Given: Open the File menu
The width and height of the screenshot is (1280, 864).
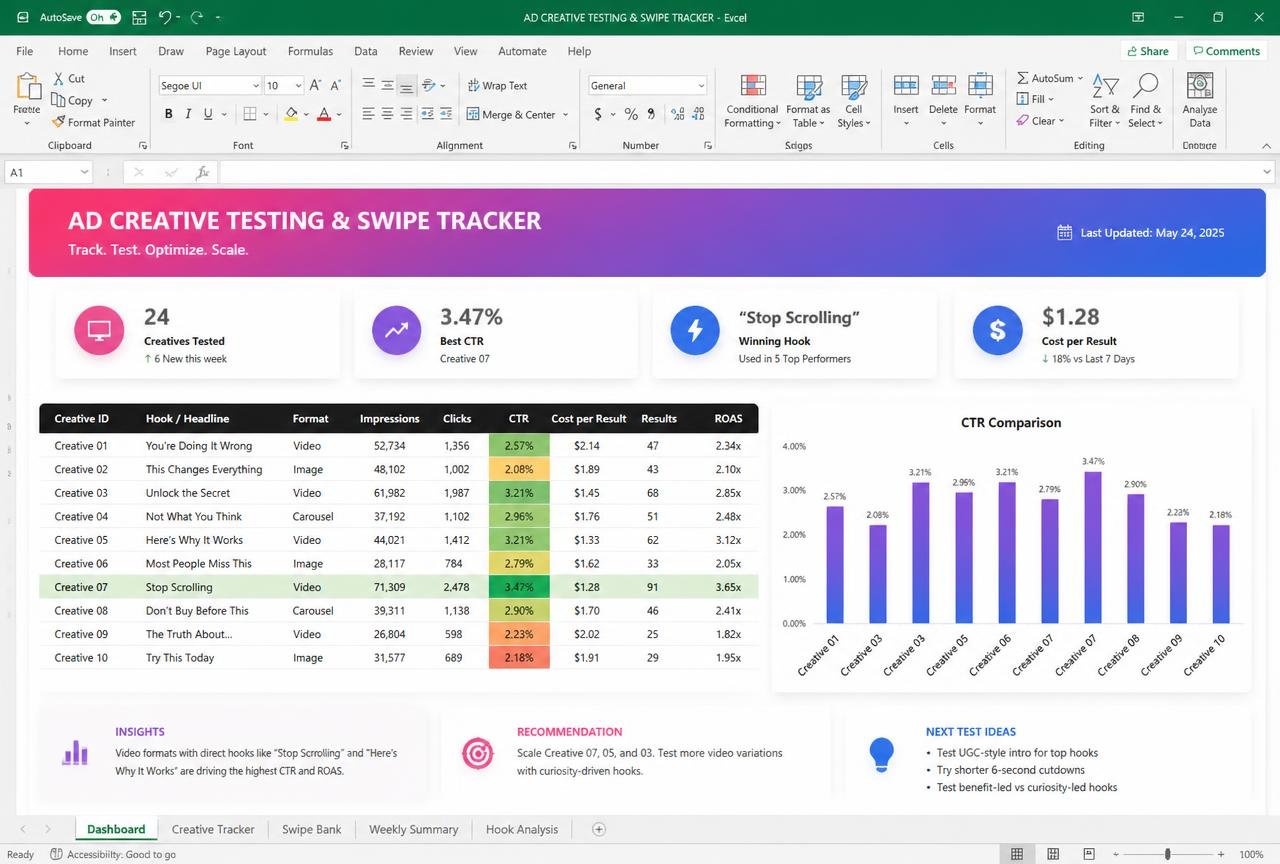Looking at the screenshot, I should pyautogui.click(x=25, y=51).
